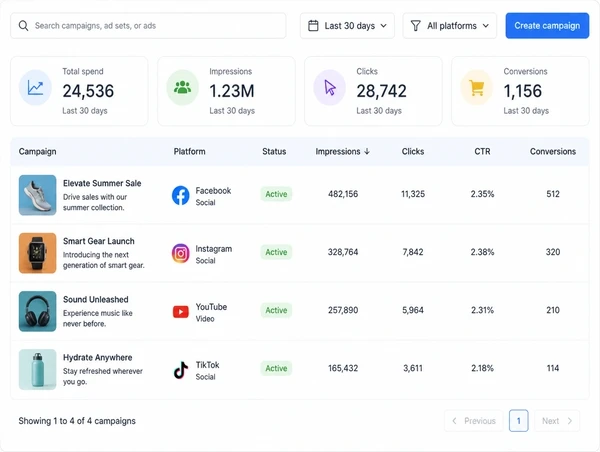The image size is (600, 452).
Task: Select the 114 conversions cell
Action: [x=553, y=368]
